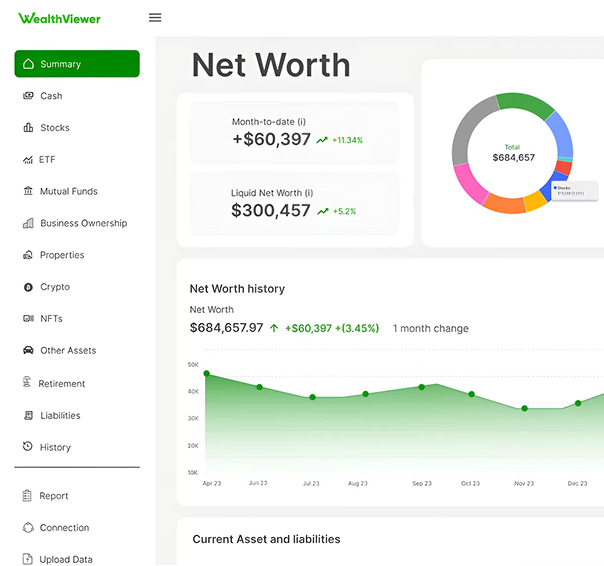604x566 pixels.
Task: Open the Report page
Action: pos(54,496)
